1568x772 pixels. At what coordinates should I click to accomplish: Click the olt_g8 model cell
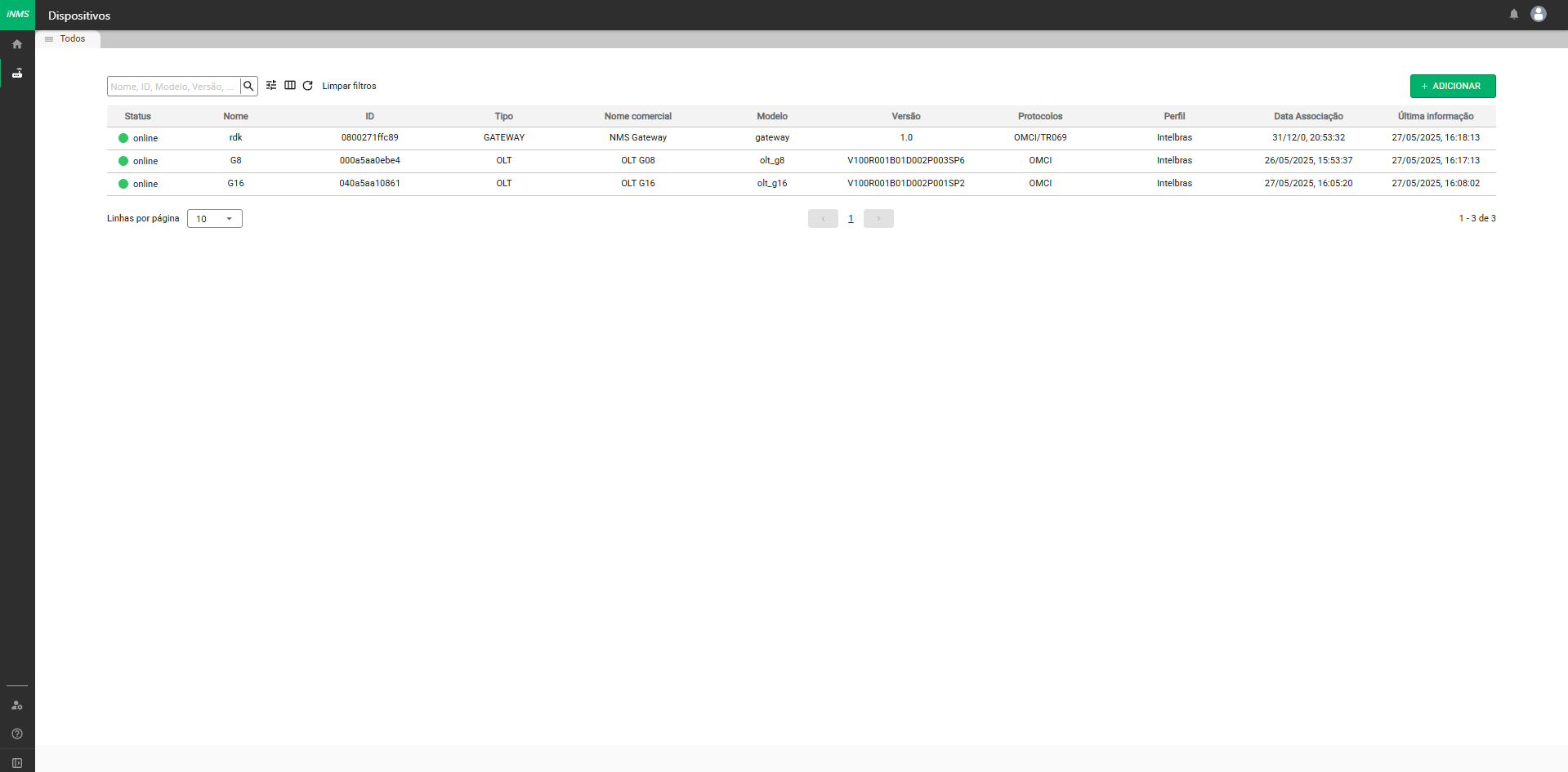(x=772, y=160)
